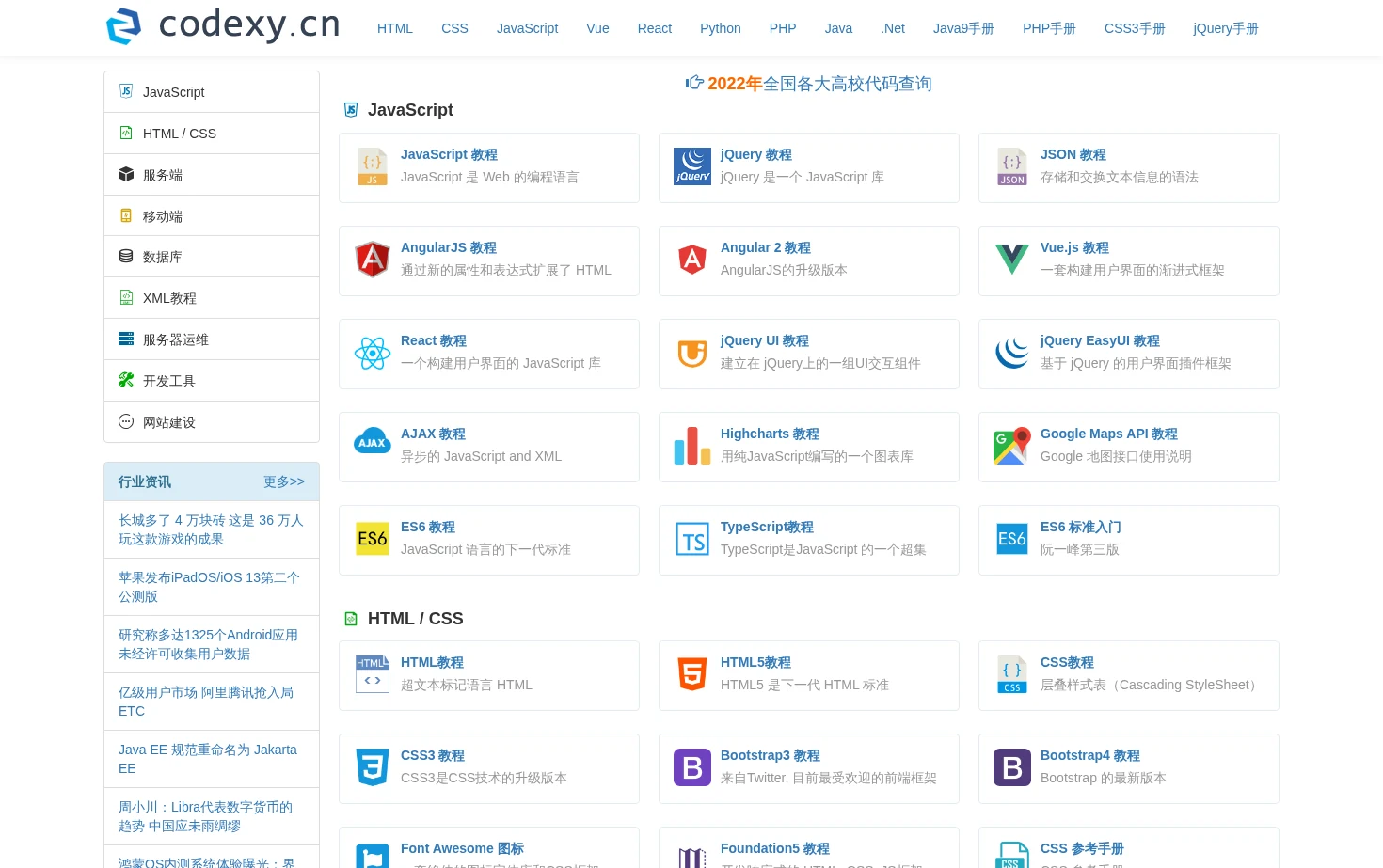Open the Java9手册 navigation item
This screenshot has width=1383, height=868.
click(963, 28)
